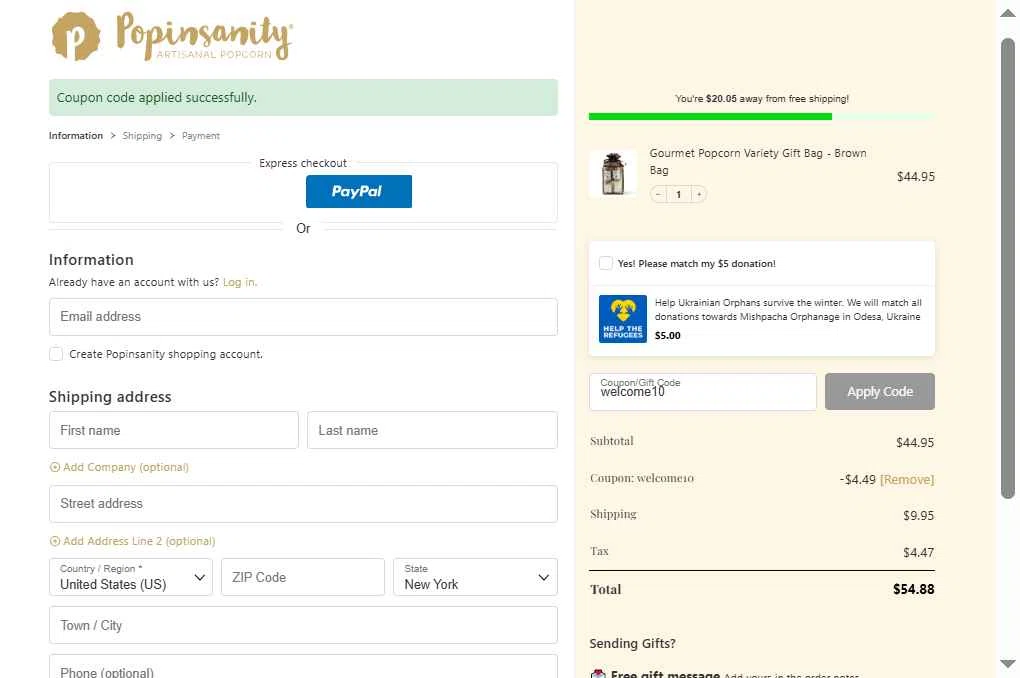The image size is (1020, 678).
Task: Enable Create Popinsanity shopping account checkbox
Action: (56, 354)
